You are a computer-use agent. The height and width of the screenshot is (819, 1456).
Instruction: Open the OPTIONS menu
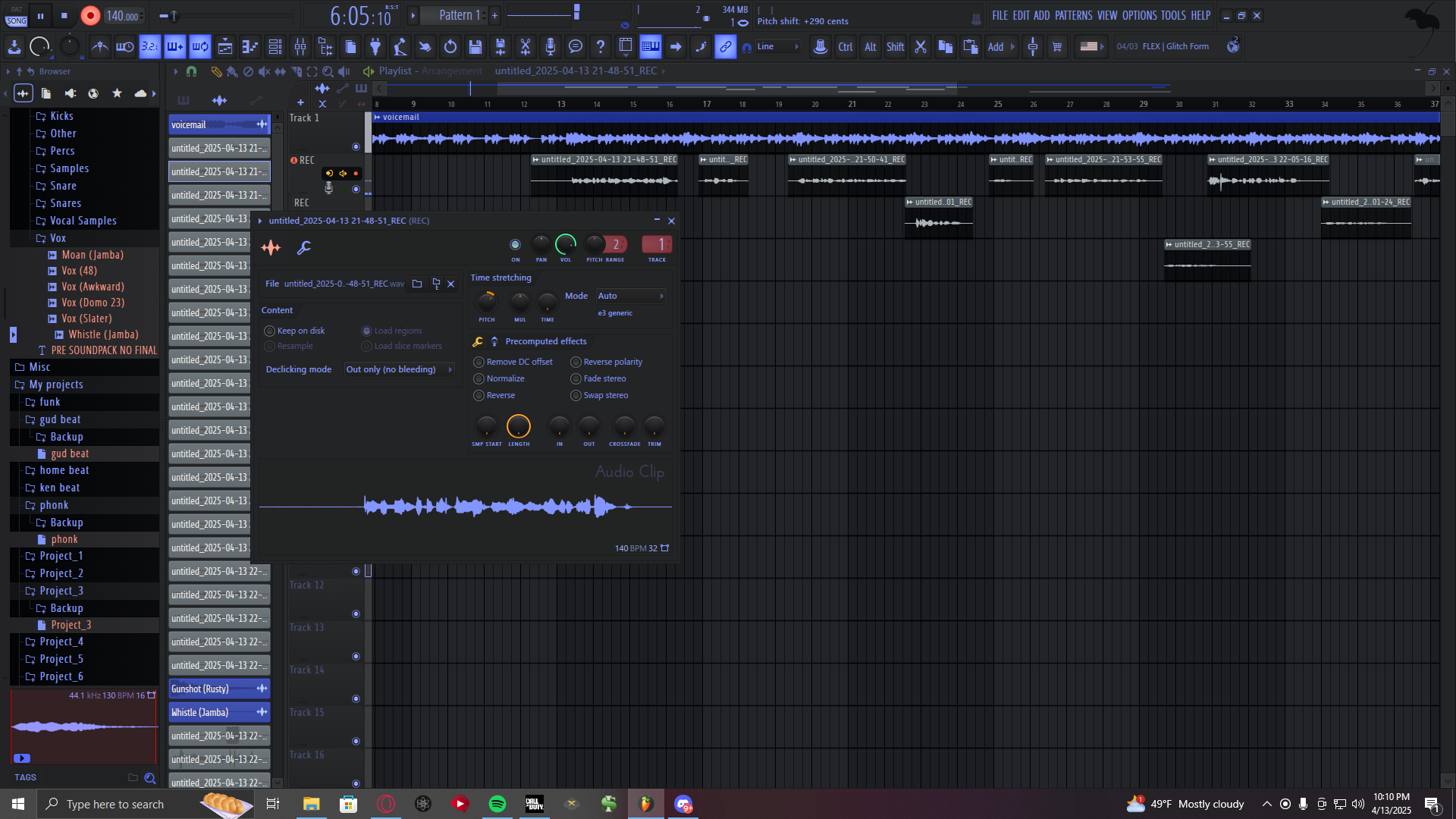[x=1139, y=15]
